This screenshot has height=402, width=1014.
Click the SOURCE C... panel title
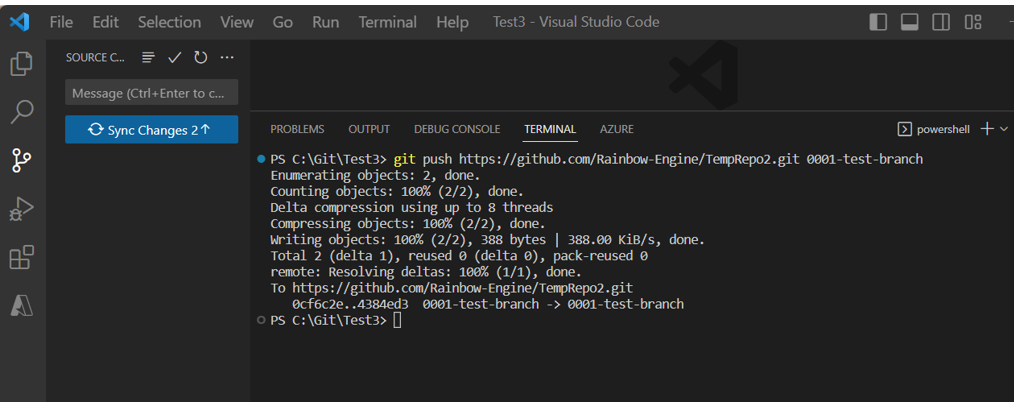pyautogui.click(x=95, y=58)
